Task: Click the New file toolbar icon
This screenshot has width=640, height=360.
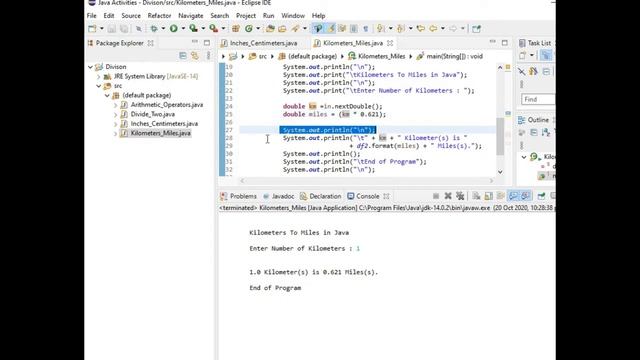Action: point(92,29)
